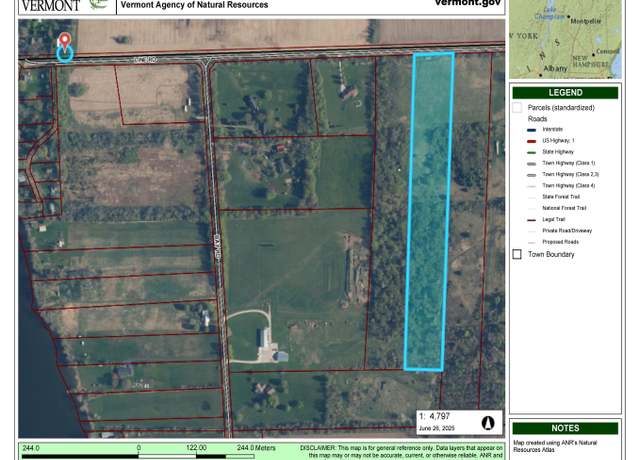Click the NOTES header bar
Image resolution: width=640 pixels, height=460 pixels.
pos(565,428)
